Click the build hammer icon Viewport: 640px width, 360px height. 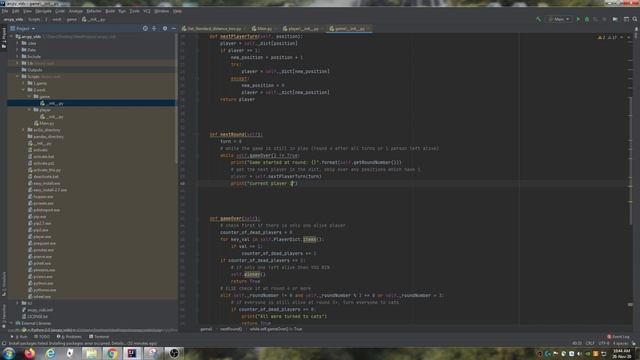[539, 19]
